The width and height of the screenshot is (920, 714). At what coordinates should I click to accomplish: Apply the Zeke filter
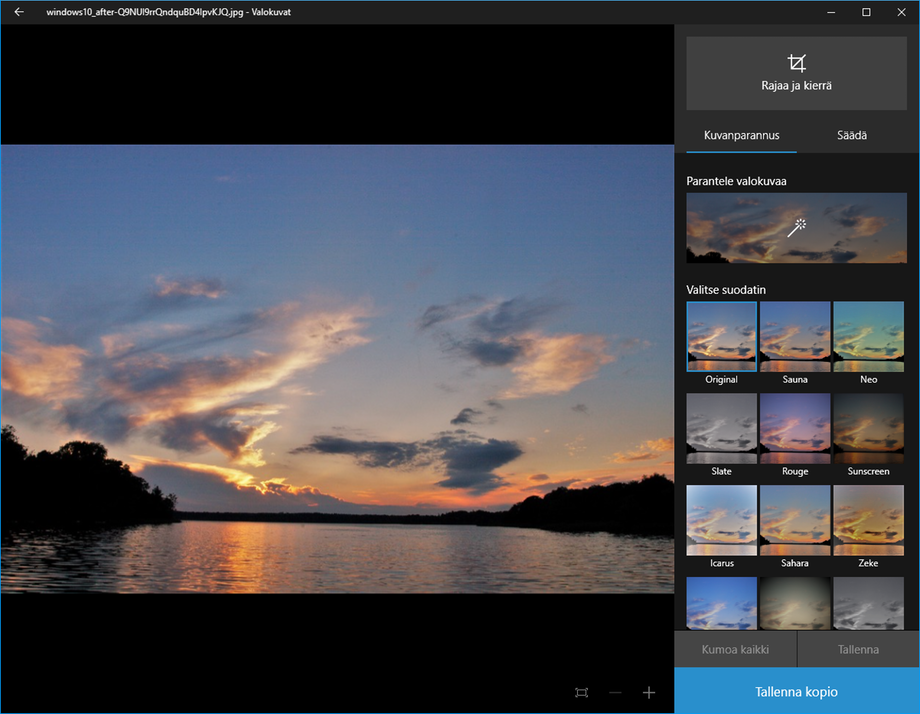[x=868, y=519]
